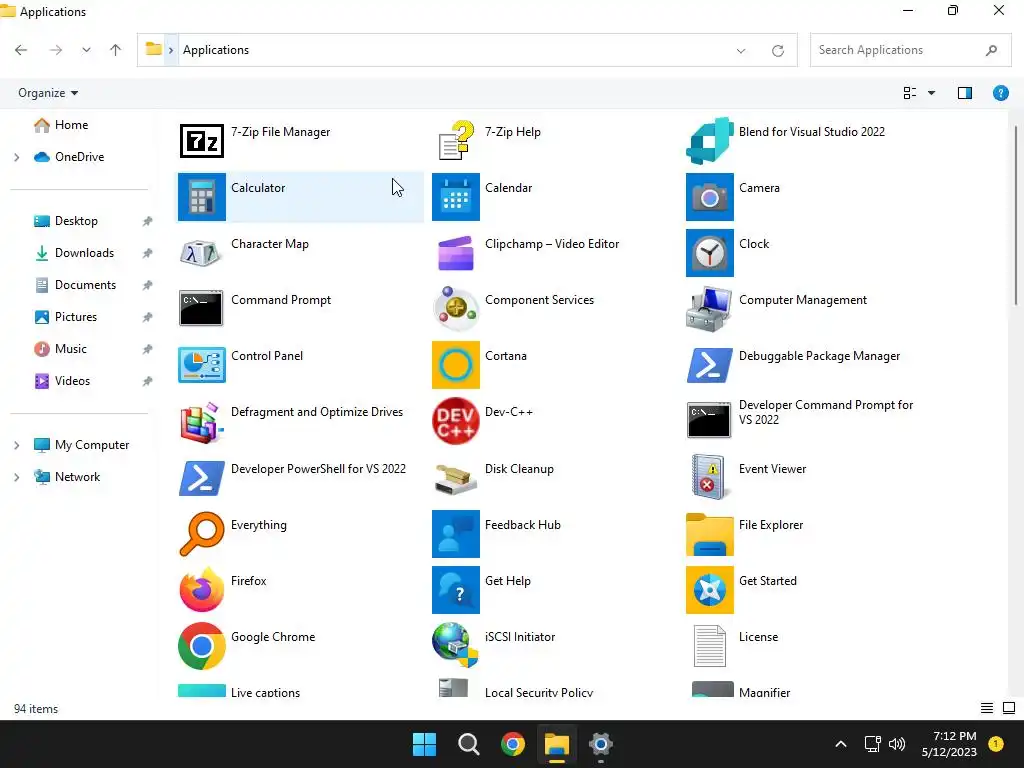
Task: Click the Blend for Visual Studio 2022 icon
Action: click(710, 140)
